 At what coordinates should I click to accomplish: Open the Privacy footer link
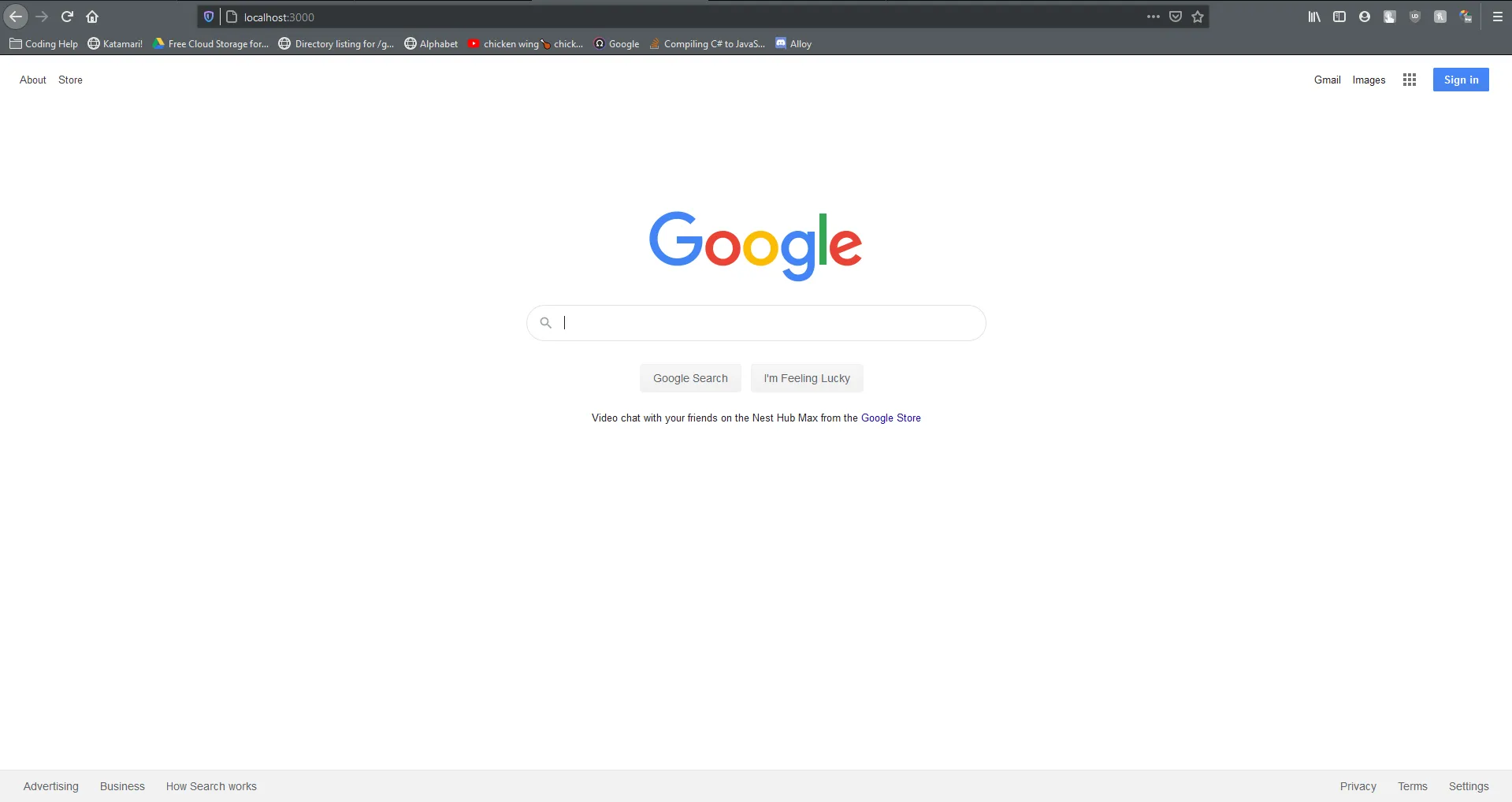pos(1358,786)
